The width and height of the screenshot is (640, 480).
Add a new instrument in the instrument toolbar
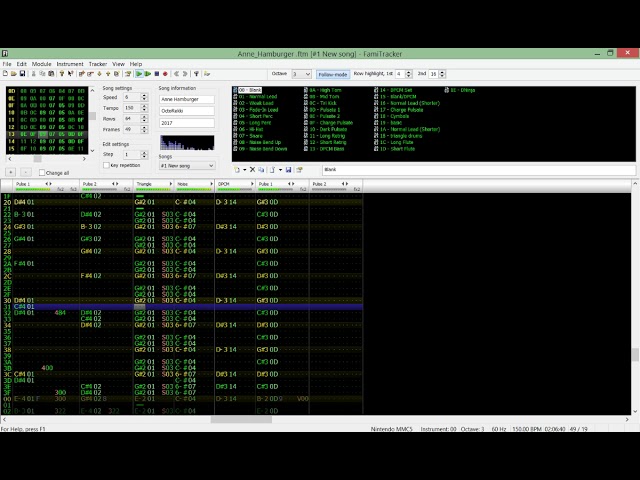point(237,170)
